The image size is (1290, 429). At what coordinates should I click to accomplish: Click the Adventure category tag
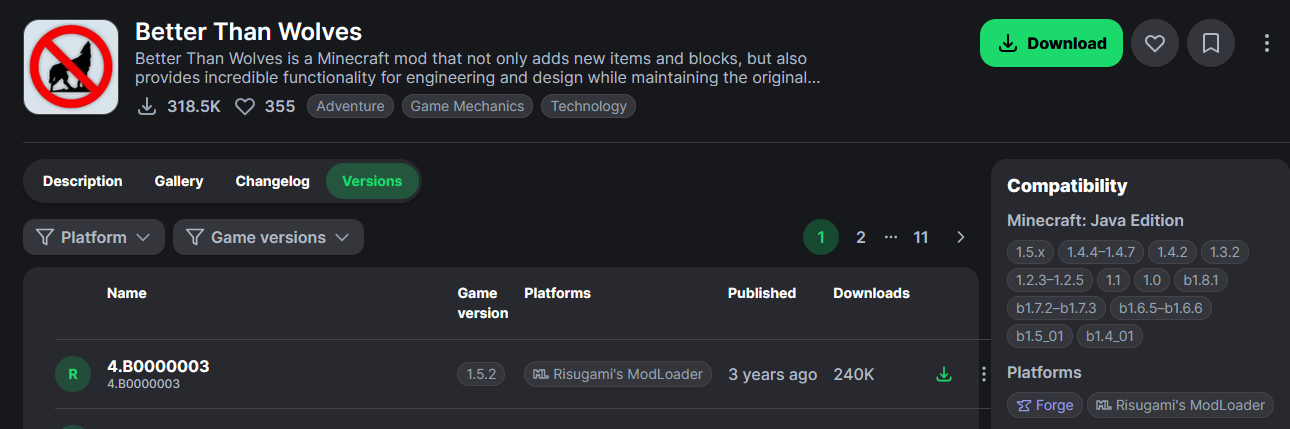[x=350, y=106]
